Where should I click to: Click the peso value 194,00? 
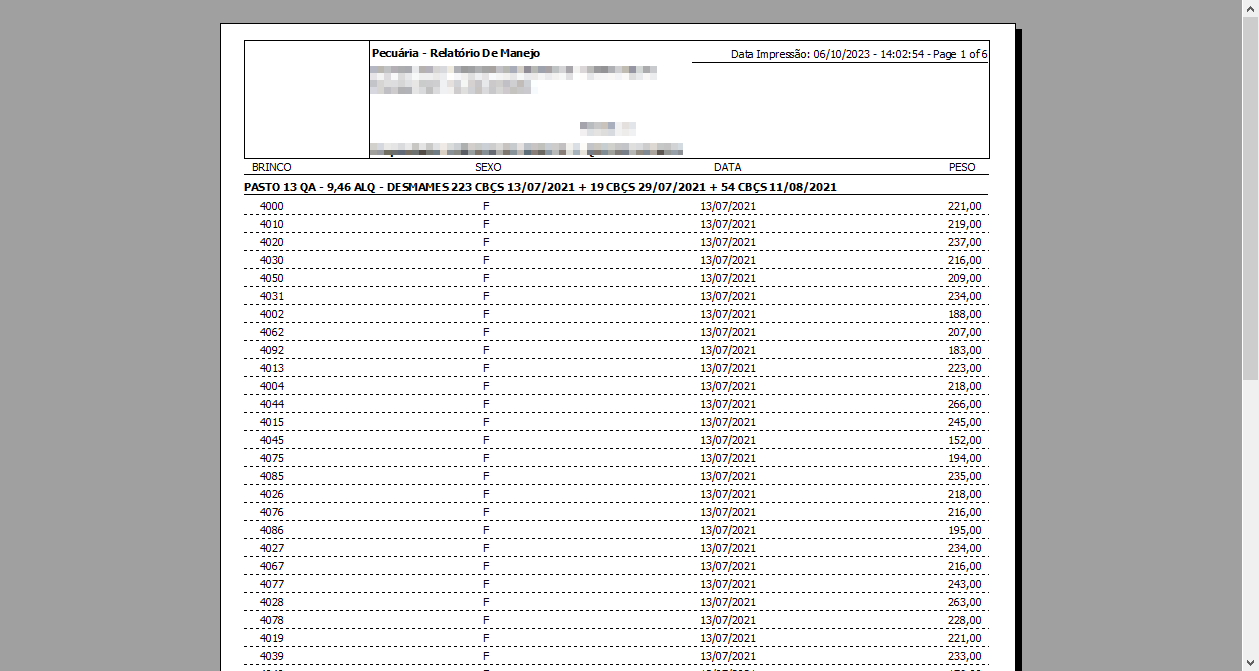coord(965,458)
